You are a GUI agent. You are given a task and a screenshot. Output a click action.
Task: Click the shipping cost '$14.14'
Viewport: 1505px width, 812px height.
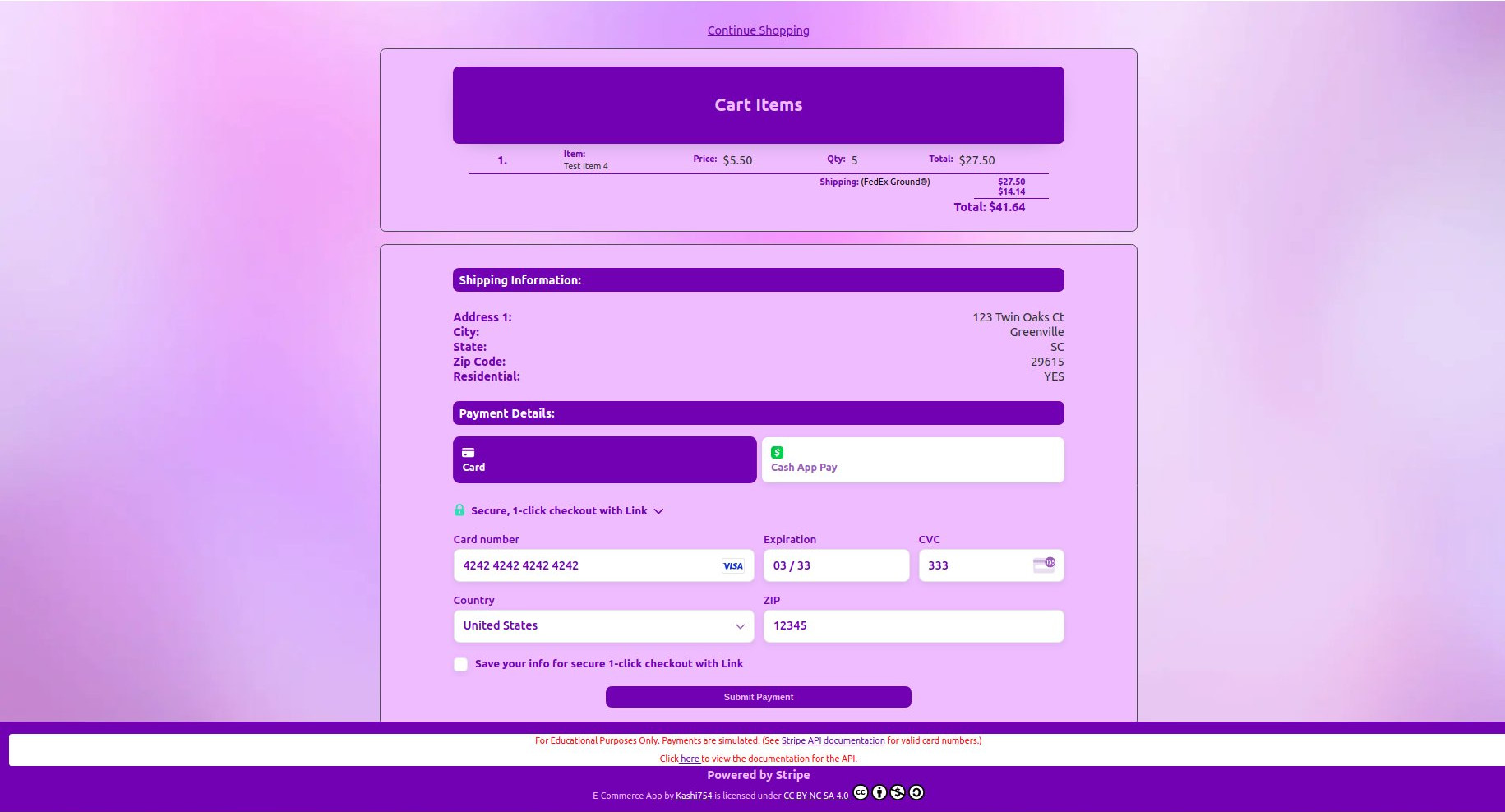[x=1011, y=191]
